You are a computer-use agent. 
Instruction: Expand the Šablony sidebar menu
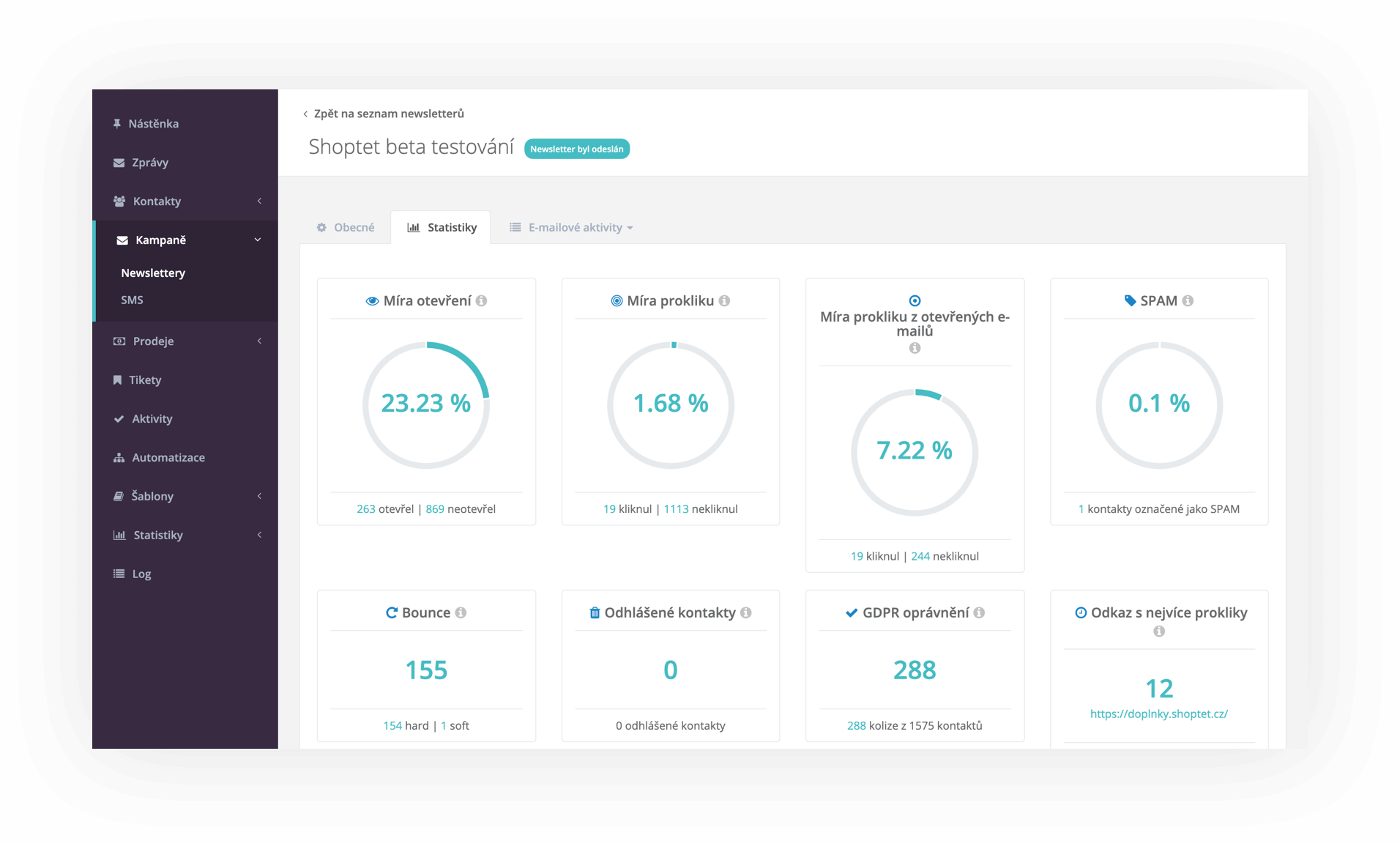tap(185, 496)
